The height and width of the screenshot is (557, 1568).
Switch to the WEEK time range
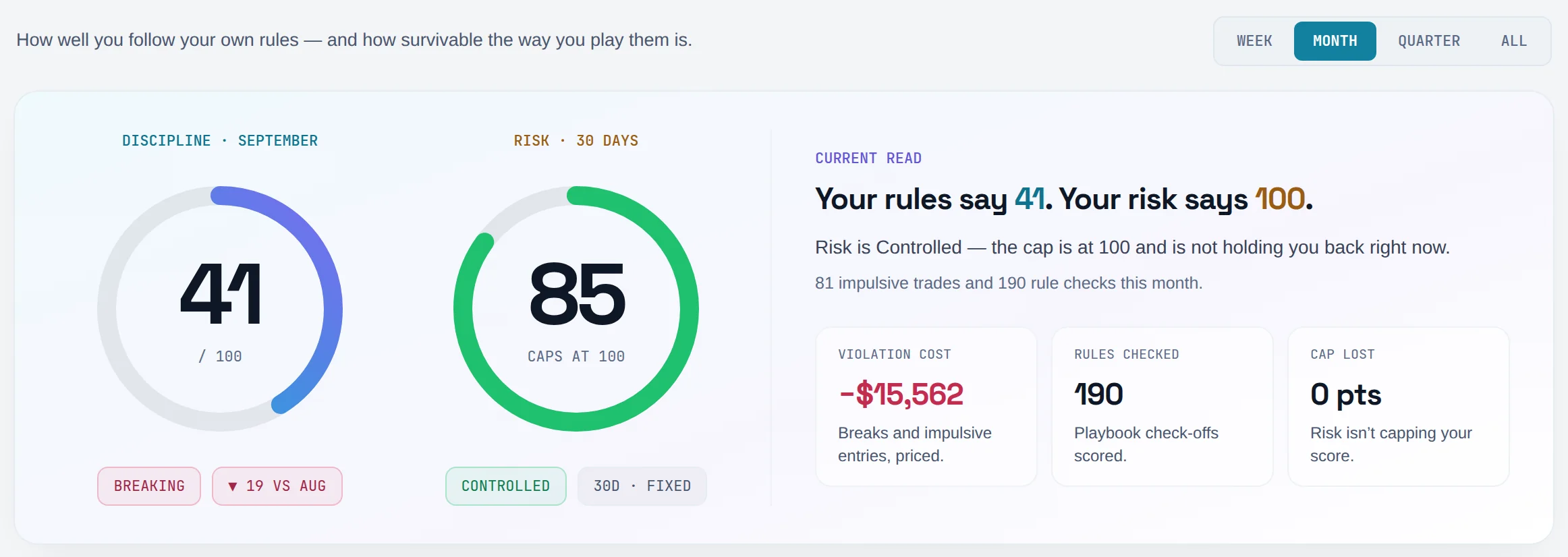(x=1254, y=41)
